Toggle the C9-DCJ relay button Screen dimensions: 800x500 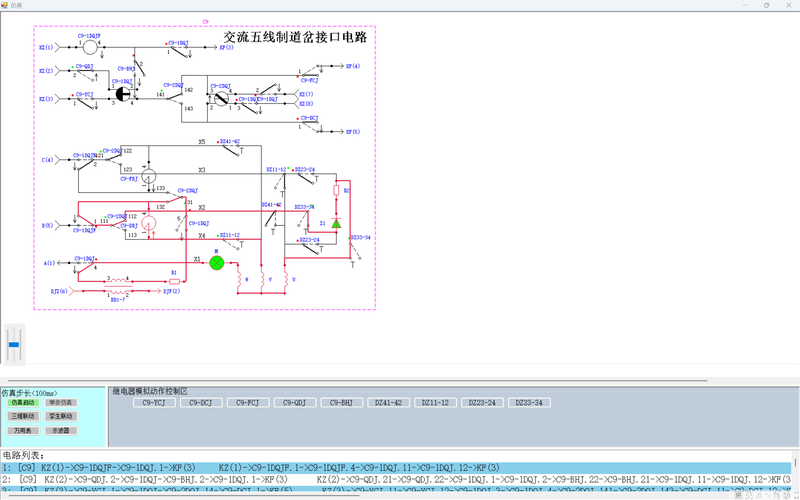coord(201,403)
